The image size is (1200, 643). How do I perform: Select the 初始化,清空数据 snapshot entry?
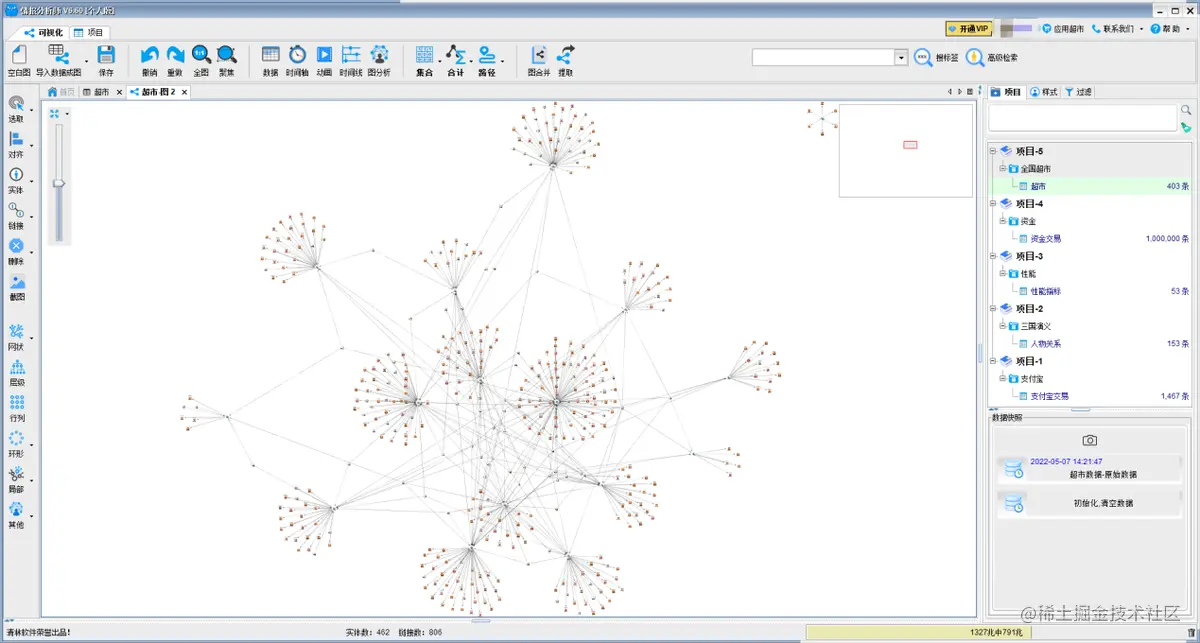[x=1090, y=503]
